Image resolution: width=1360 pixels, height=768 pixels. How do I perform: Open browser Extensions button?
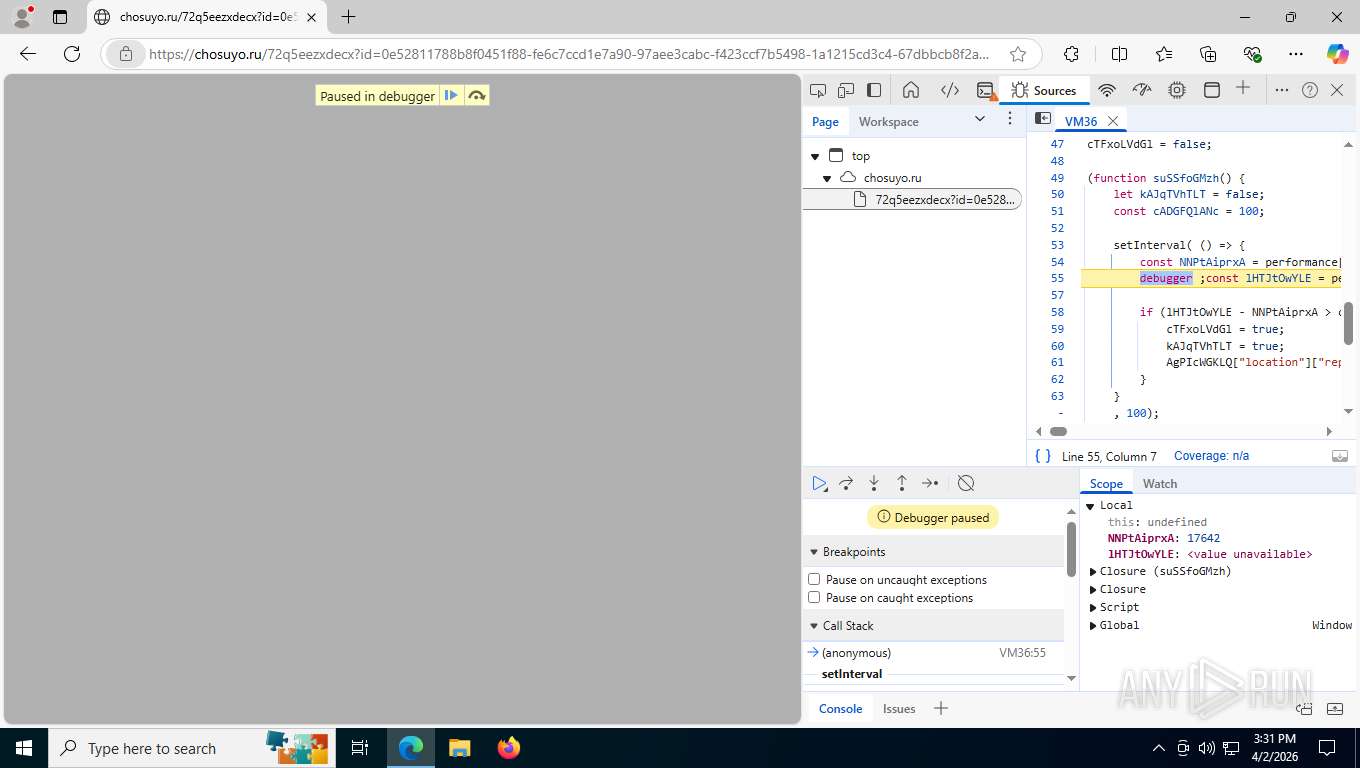point(1072,54)
